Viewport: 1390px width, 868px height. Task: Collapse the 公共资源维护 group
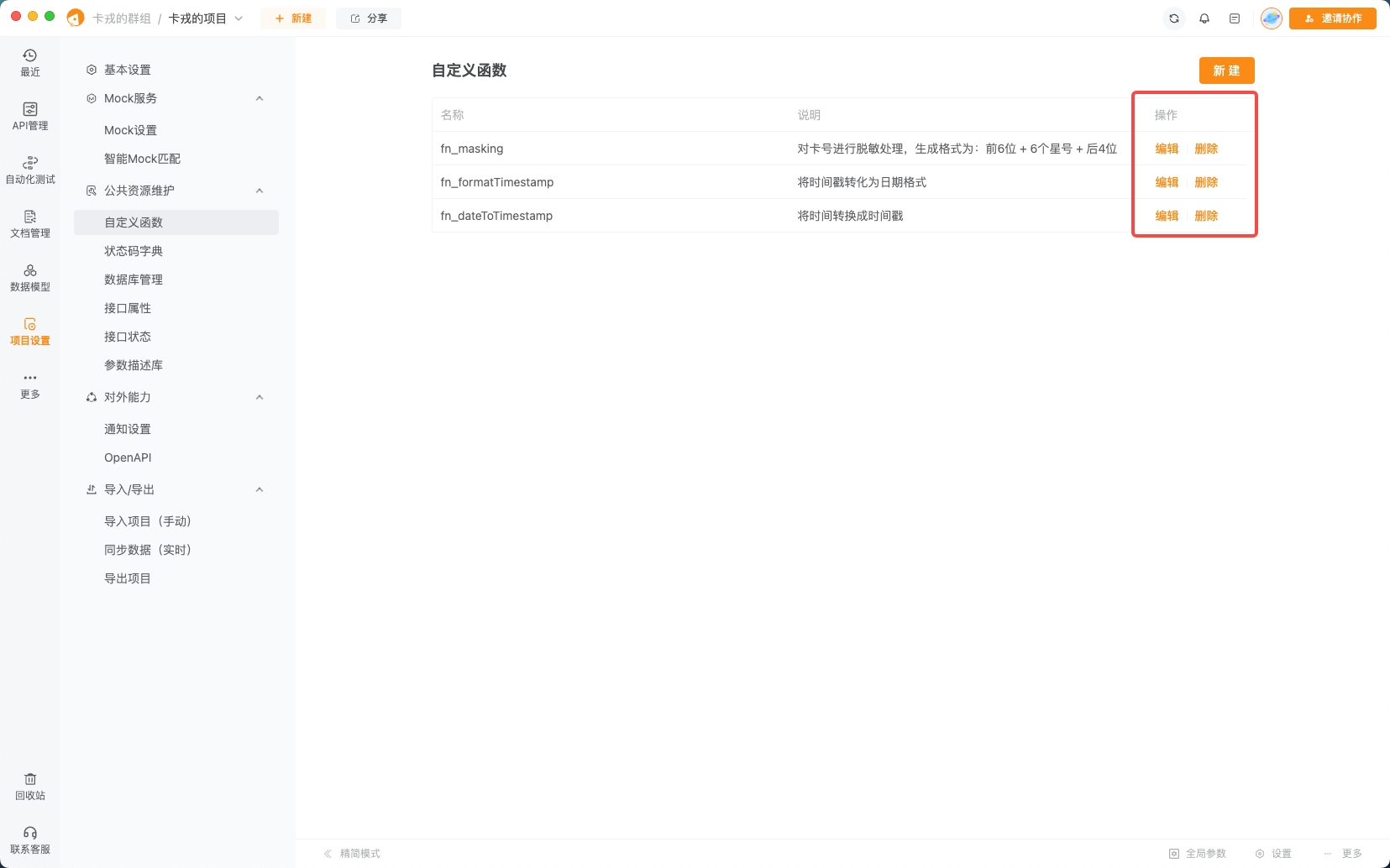(260, 191)
